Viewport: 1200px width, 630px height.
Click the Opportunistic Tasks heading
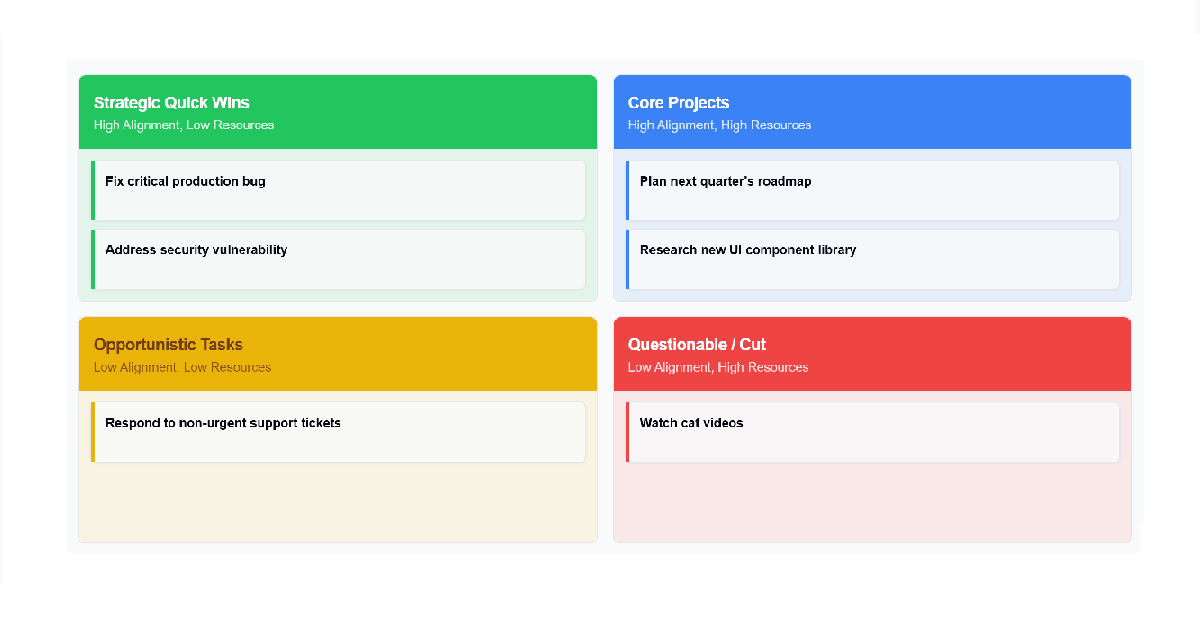[168, 345]
